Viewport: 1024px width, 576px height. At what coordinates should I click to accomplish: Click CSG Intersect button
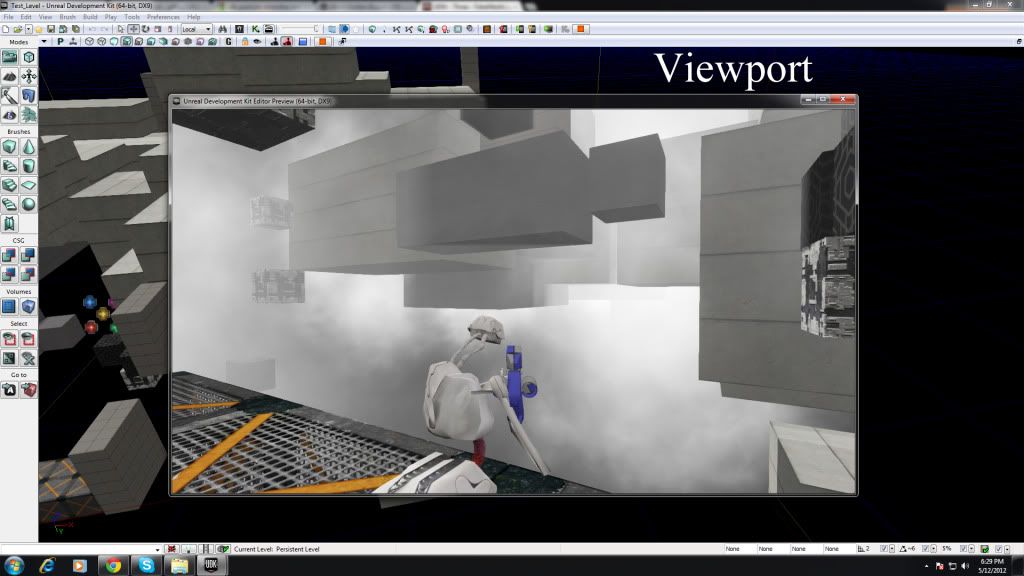(9, 274)
